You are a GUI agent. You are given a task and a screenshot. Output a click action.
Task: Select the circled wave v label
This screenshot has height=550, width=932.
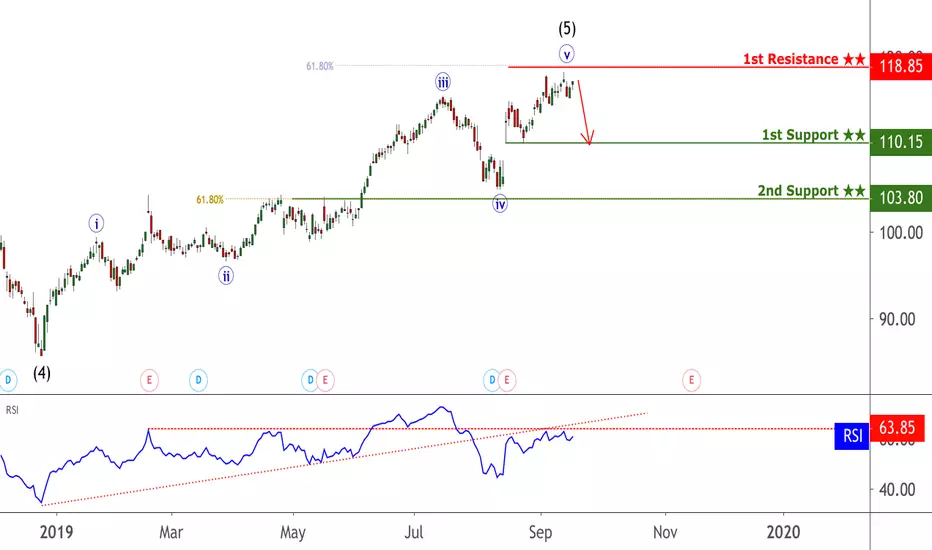tap(567, 54)
